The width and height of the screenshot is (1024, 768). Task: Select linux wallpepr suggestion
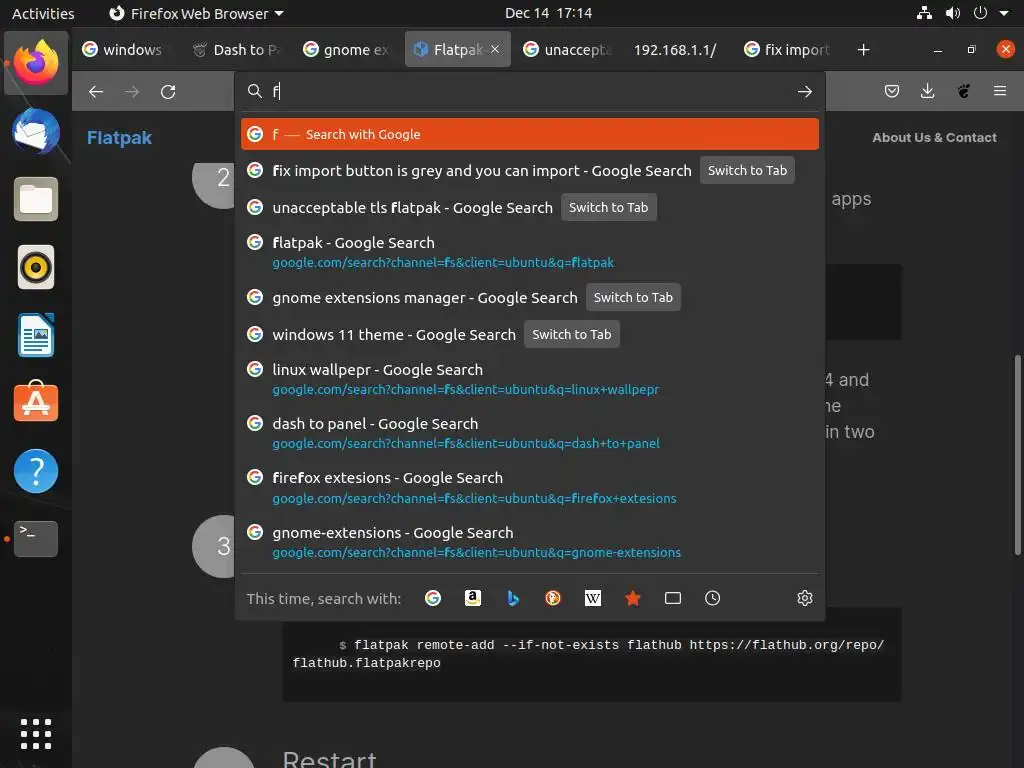(x=530, y=379)
